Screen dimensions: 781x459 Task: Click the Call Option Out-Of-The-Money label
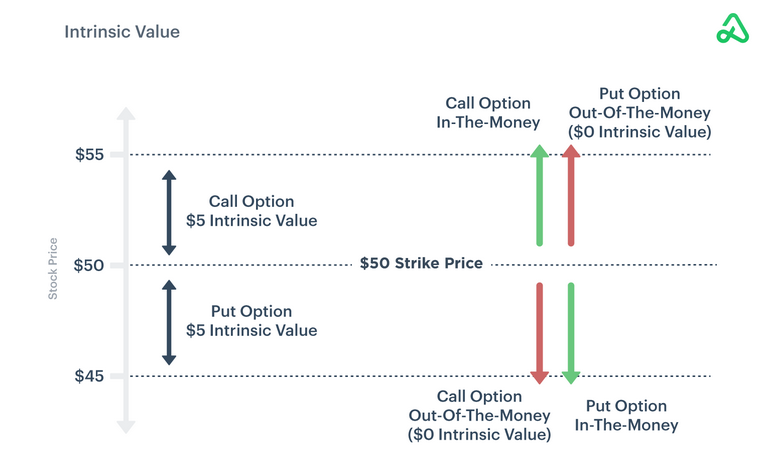click(x=479, y=415)
